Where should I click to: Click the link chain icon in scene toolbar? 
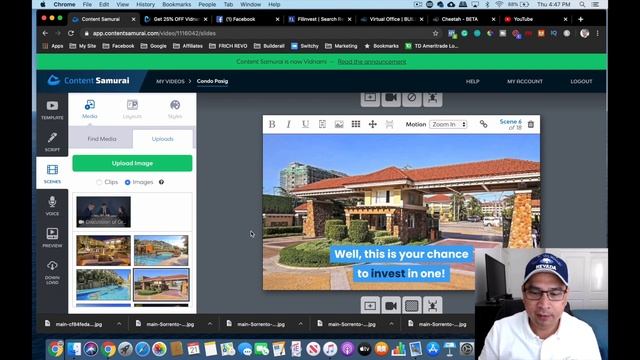(x=483, y=124)
